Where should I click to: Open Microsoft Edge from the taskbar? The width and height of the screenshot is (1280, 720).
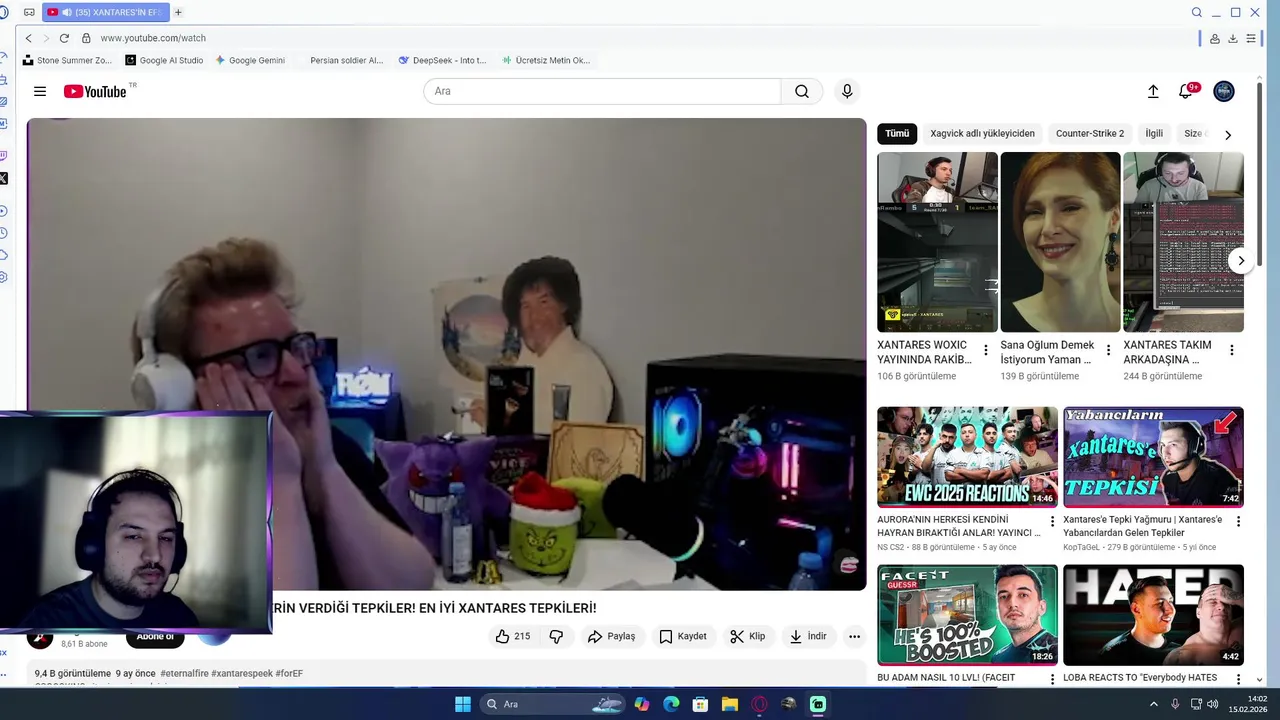tap(671, 704)
